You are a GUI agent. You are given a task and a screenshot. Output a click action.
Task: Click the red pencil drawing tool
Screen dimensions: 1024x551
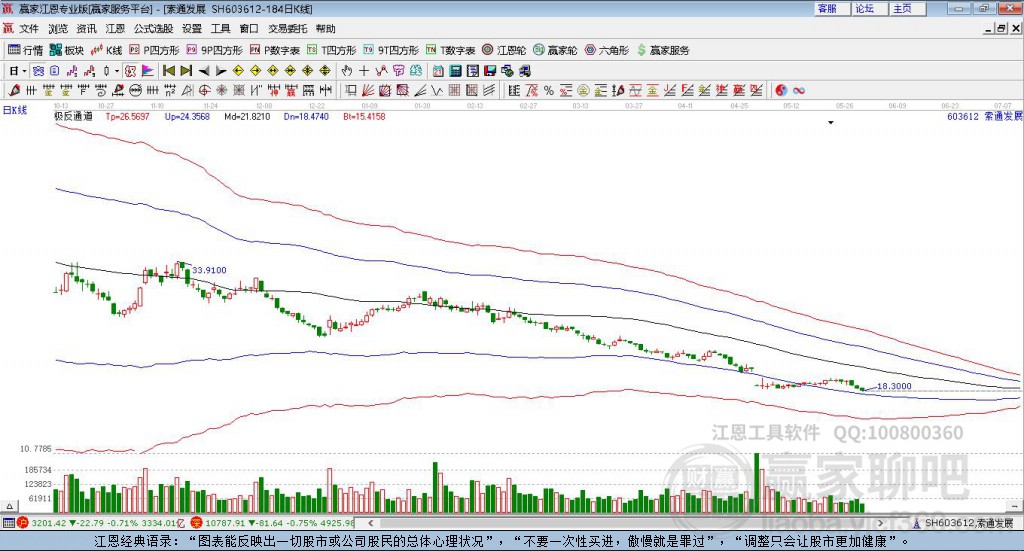[14, 91]
